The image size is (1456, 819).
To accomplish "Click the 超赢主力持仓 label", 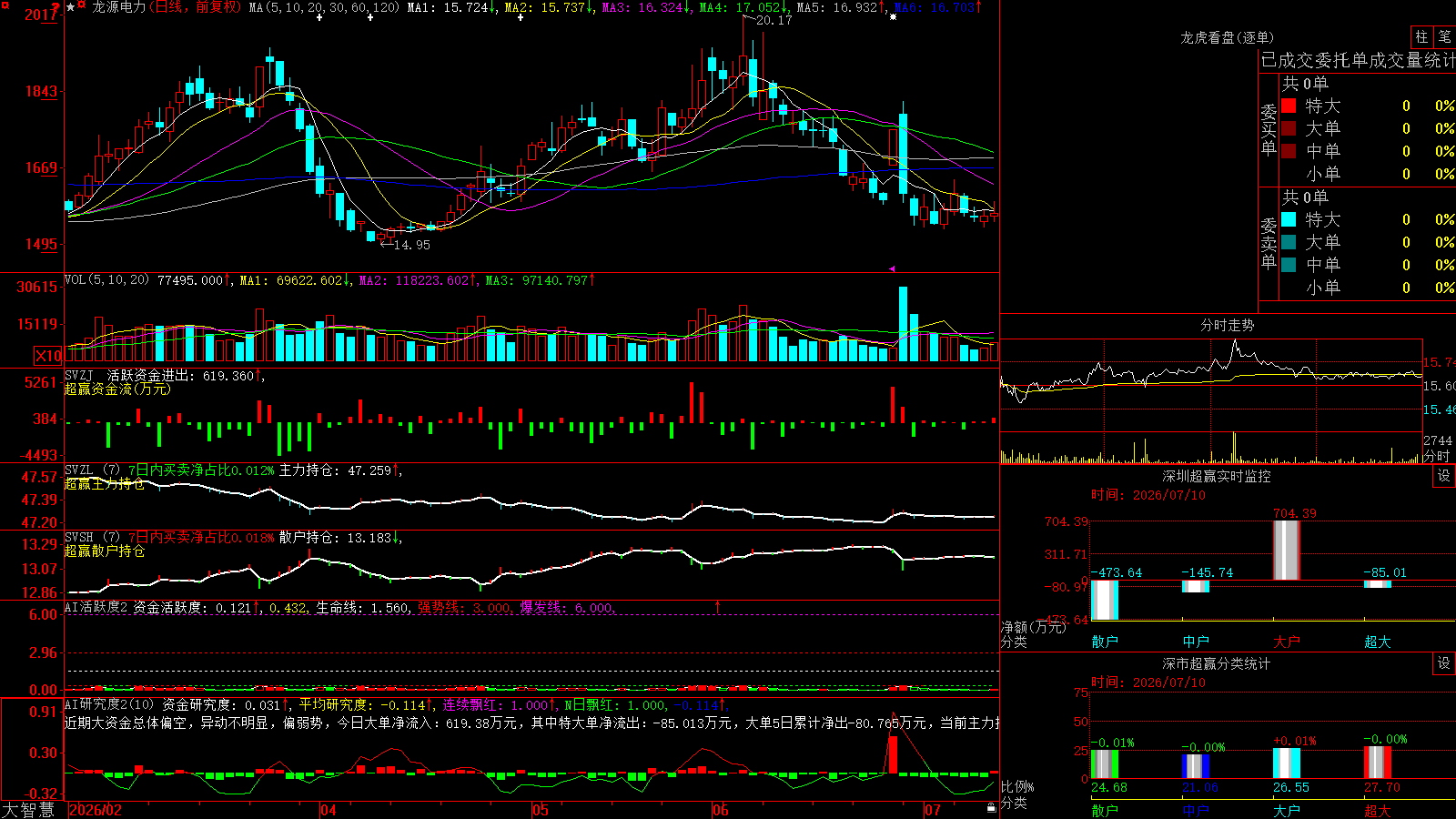I will point(105,484).
